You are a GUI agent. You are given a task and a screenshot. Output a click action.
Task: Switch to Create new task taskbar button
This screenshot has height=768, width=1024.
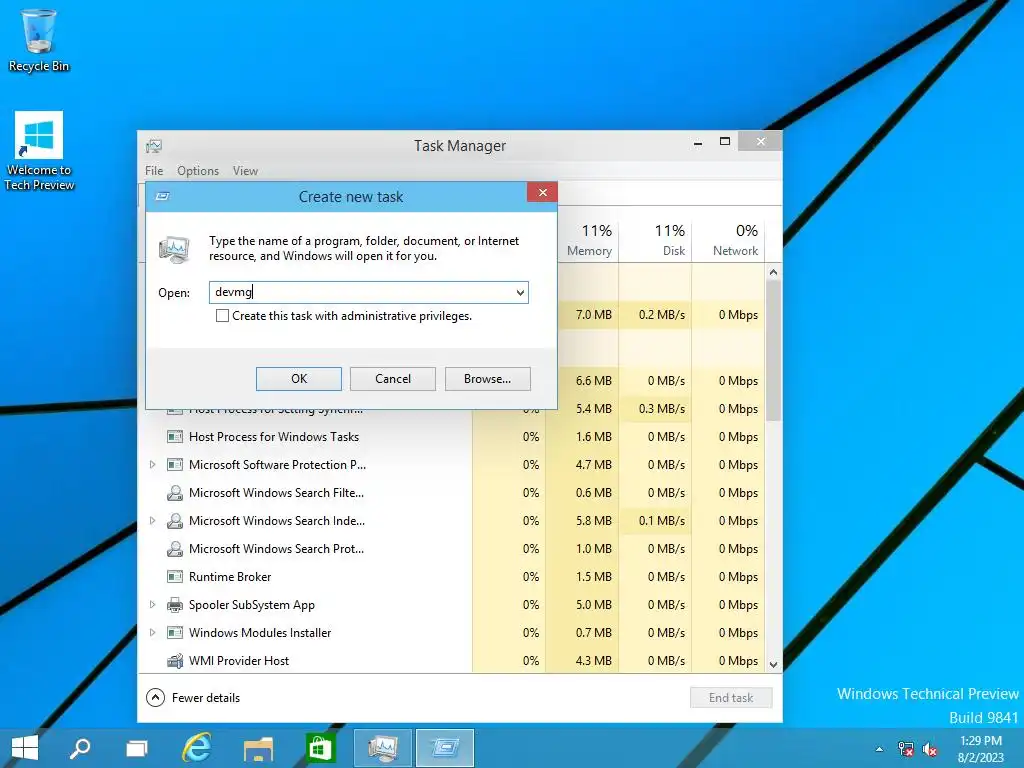(x=445, y=748)
